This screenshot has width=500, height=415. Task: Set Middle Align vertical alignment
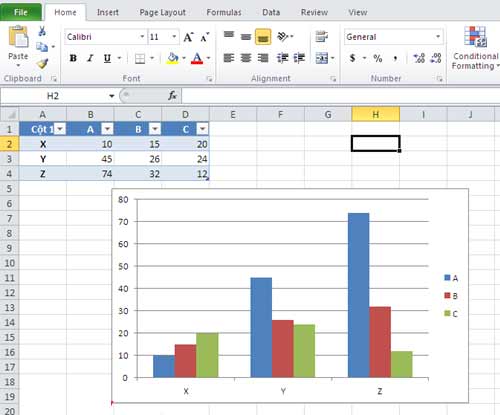(x=246, y=37)
